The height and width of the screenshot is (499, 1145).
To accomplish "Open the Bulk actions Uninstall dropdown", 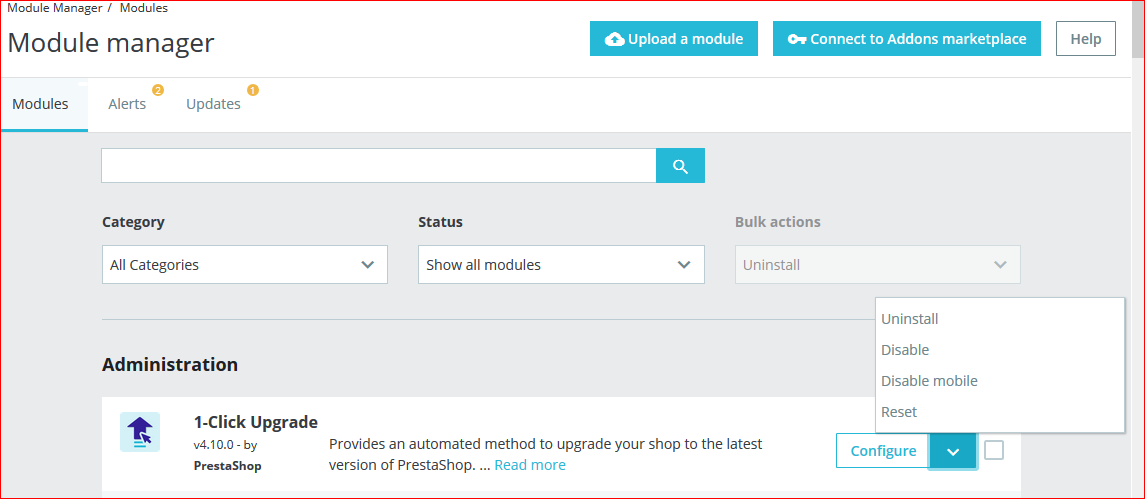I will coord(878,264).
